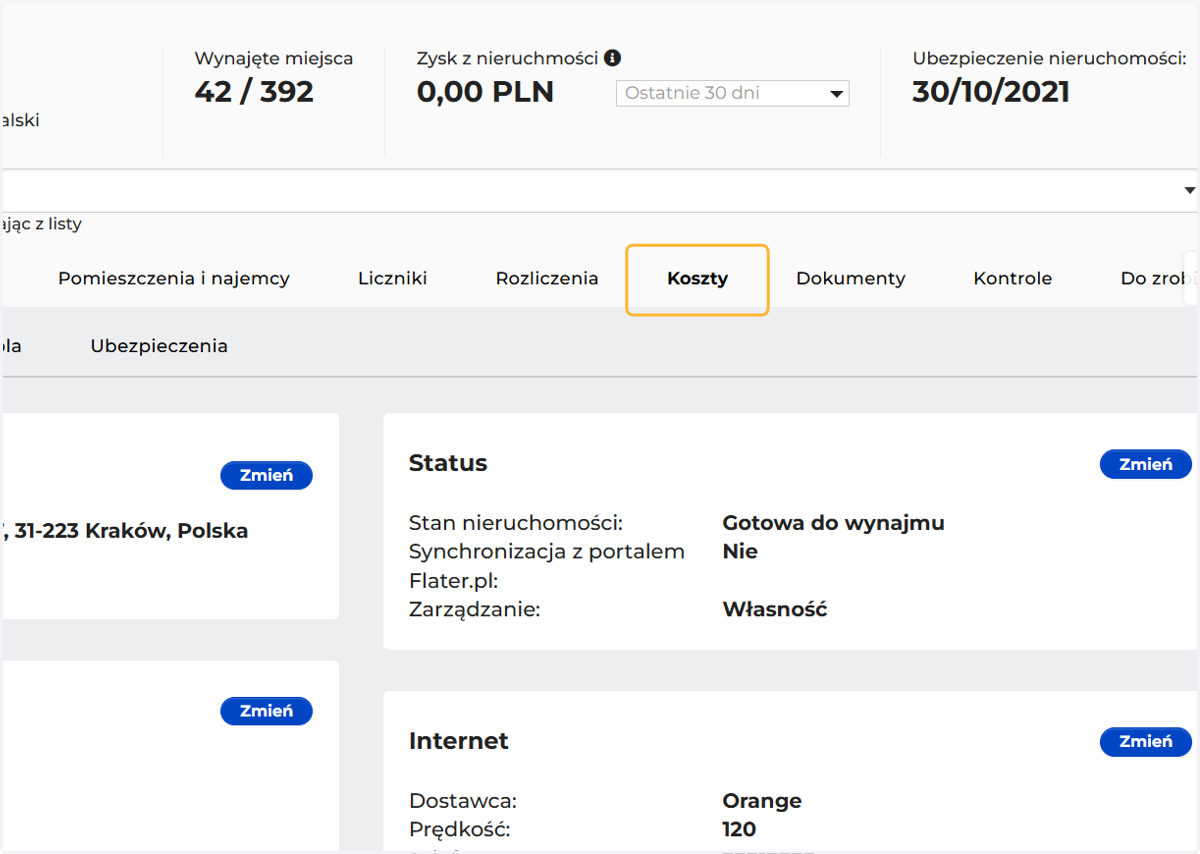The height and width of the screenshot is (854, 1200).
Task: Go to the Rozliczenia tab
Action: (547, 279)
